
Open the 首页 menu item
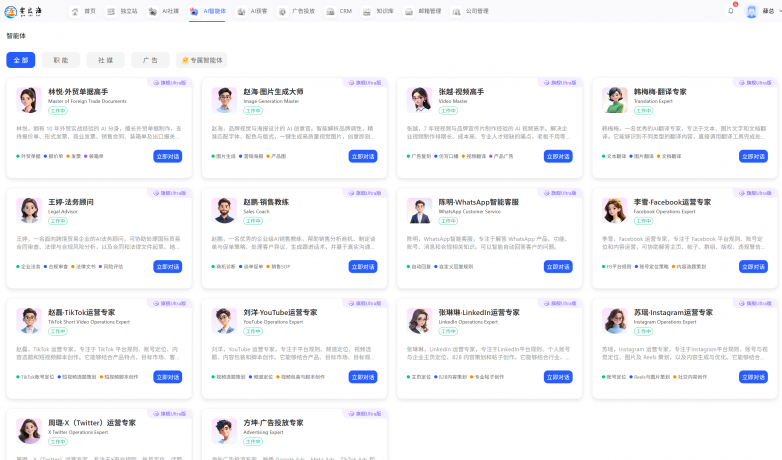(90, 11)
